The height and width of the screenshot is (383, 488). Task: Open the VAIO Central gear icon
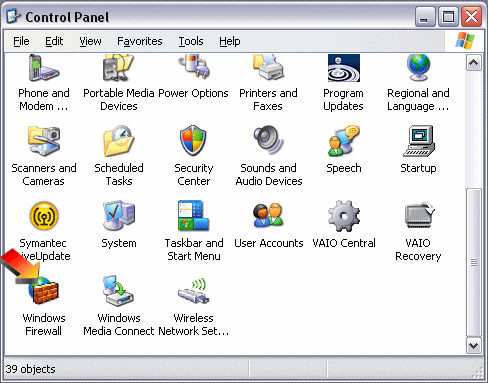pos(344,216)
